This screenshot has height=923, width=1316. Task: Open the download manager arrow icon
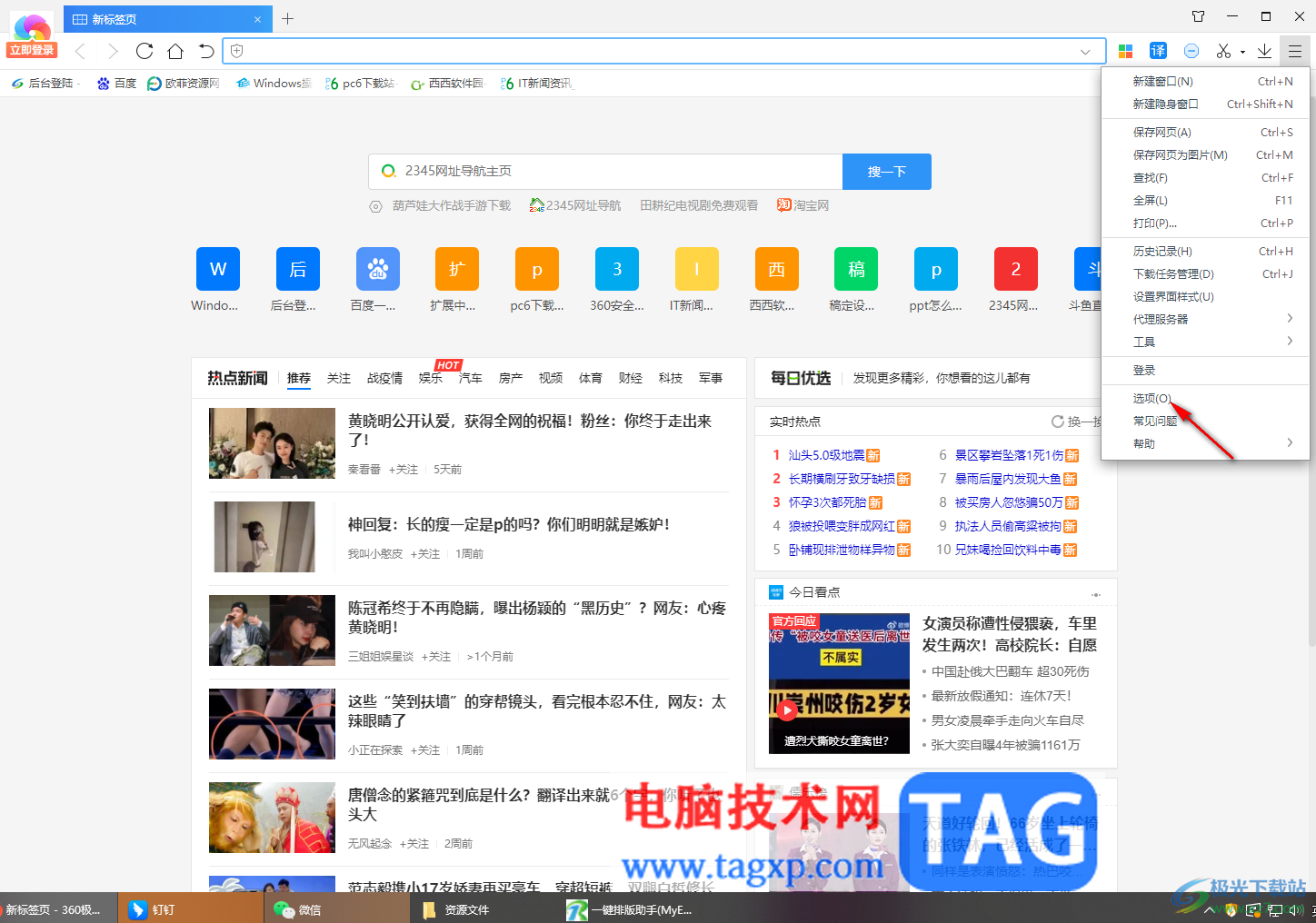1264,51
